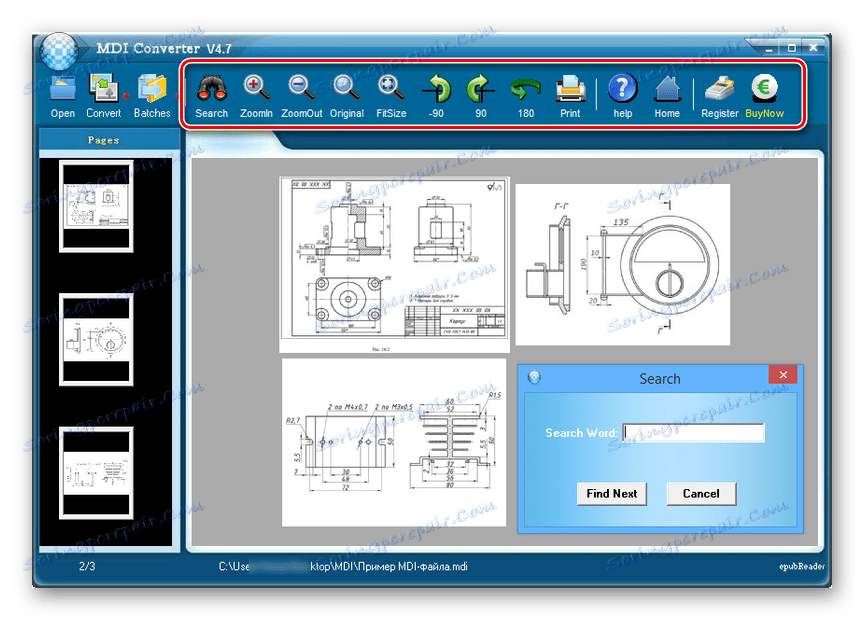Click the MDI file path in status bar
The width and height of the screenshot is (864, 620).
coord(343,567)
